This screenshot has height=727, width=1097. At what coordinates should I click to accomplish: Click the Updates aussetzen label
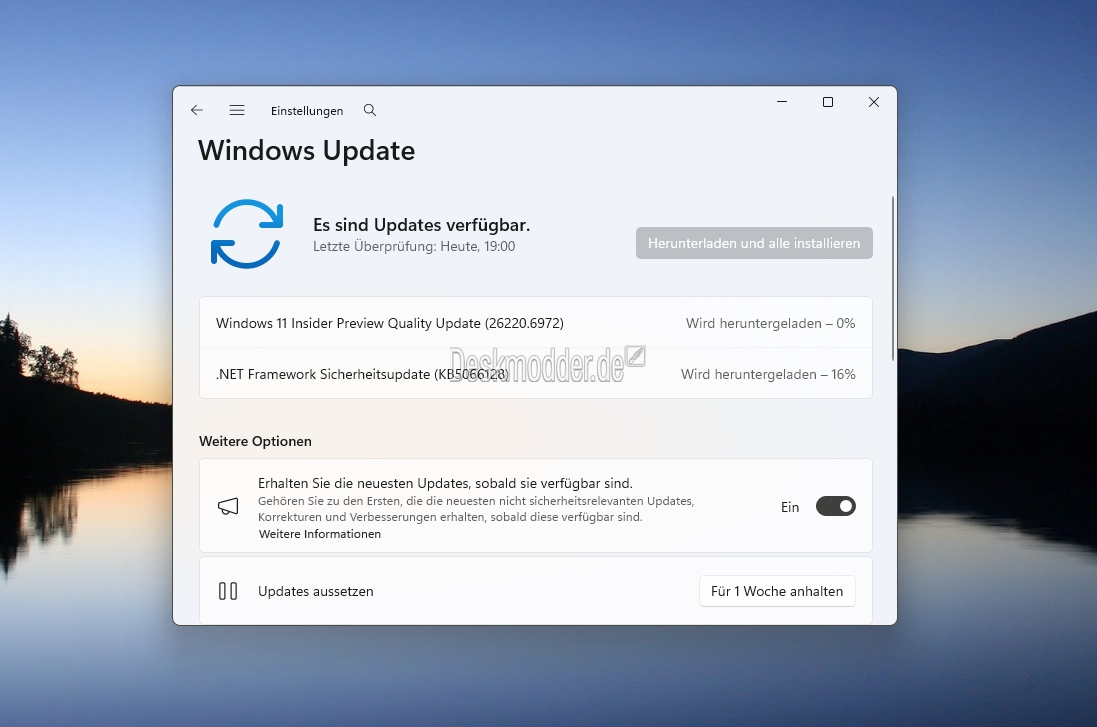pos(316,591)
